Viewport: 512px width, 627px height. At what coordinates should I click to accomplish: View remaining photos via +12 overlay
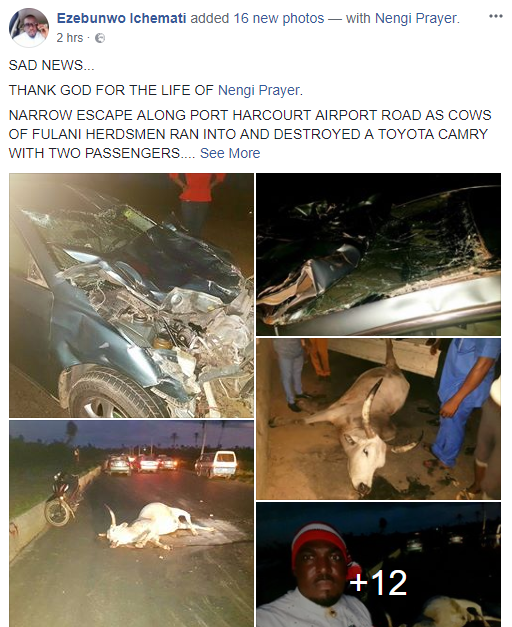point(378,582)
